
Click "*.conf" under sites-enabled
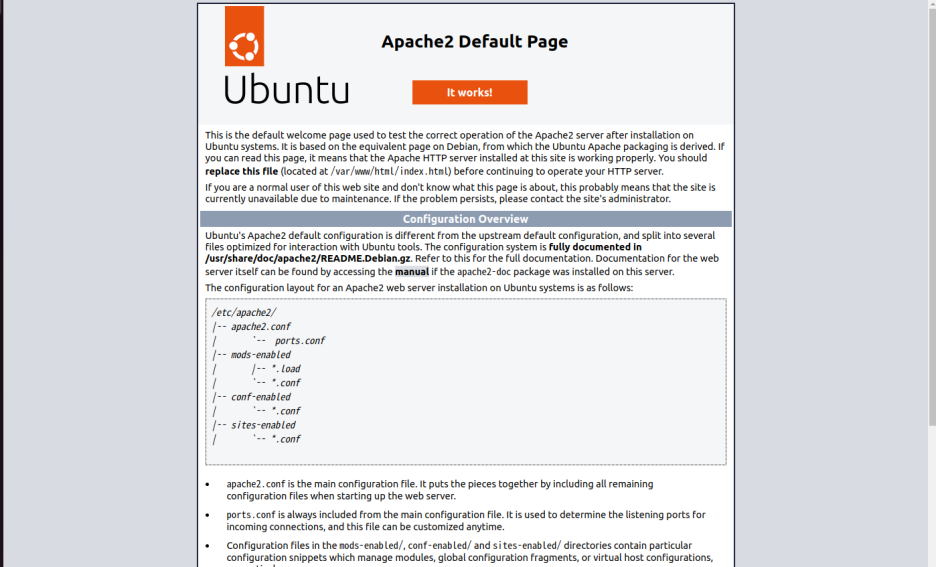[286, 439]
